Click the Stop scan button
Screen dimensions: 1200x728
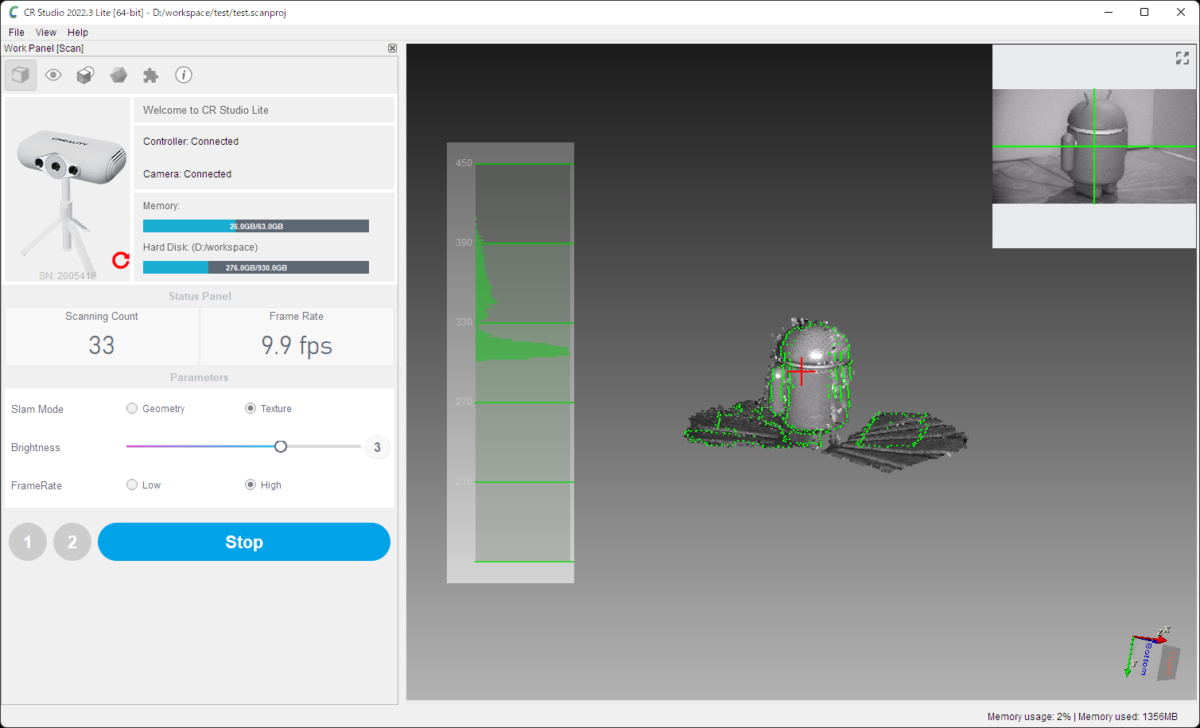[x=244, y=542]
